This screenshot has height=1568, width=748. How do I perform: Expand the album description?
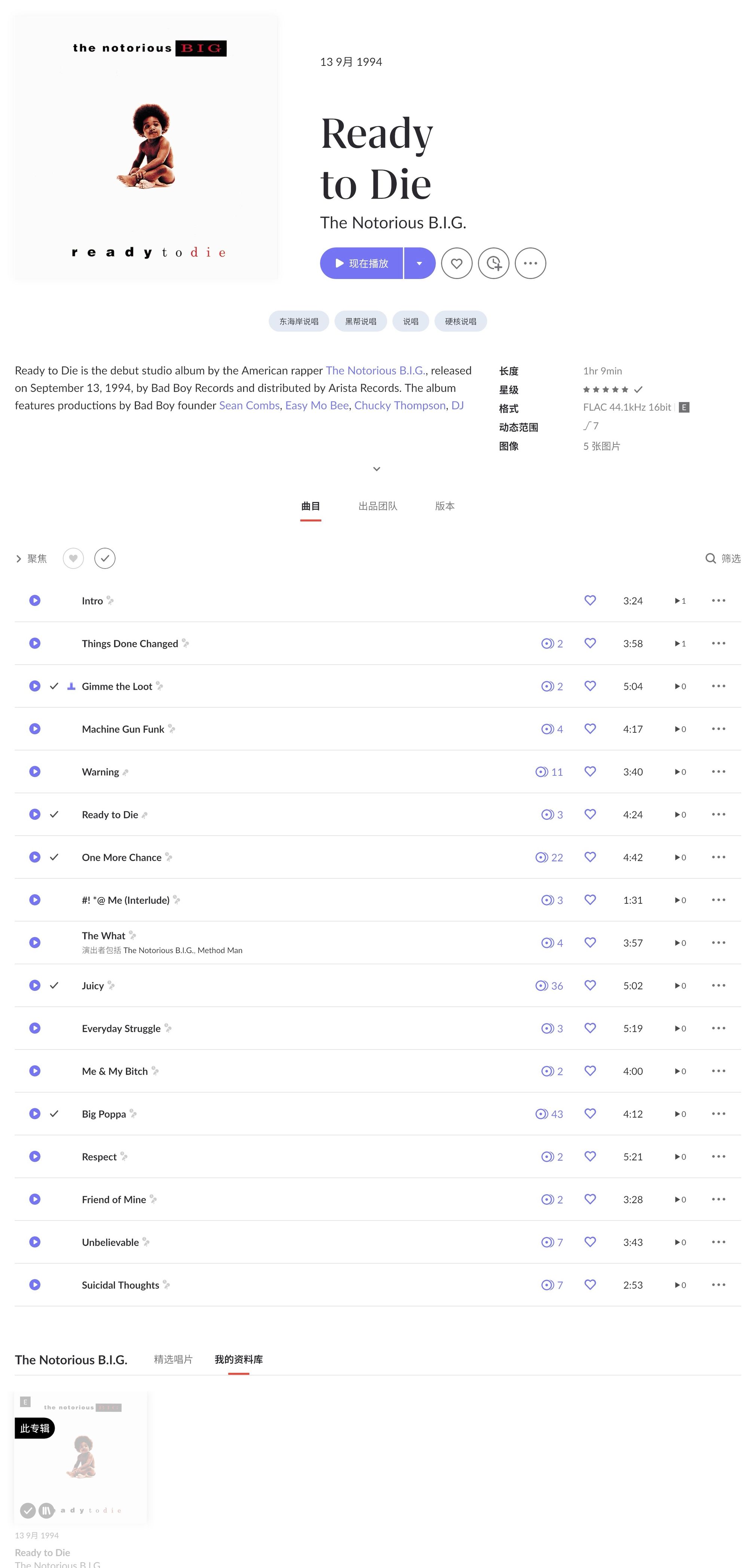click(377, 469)
